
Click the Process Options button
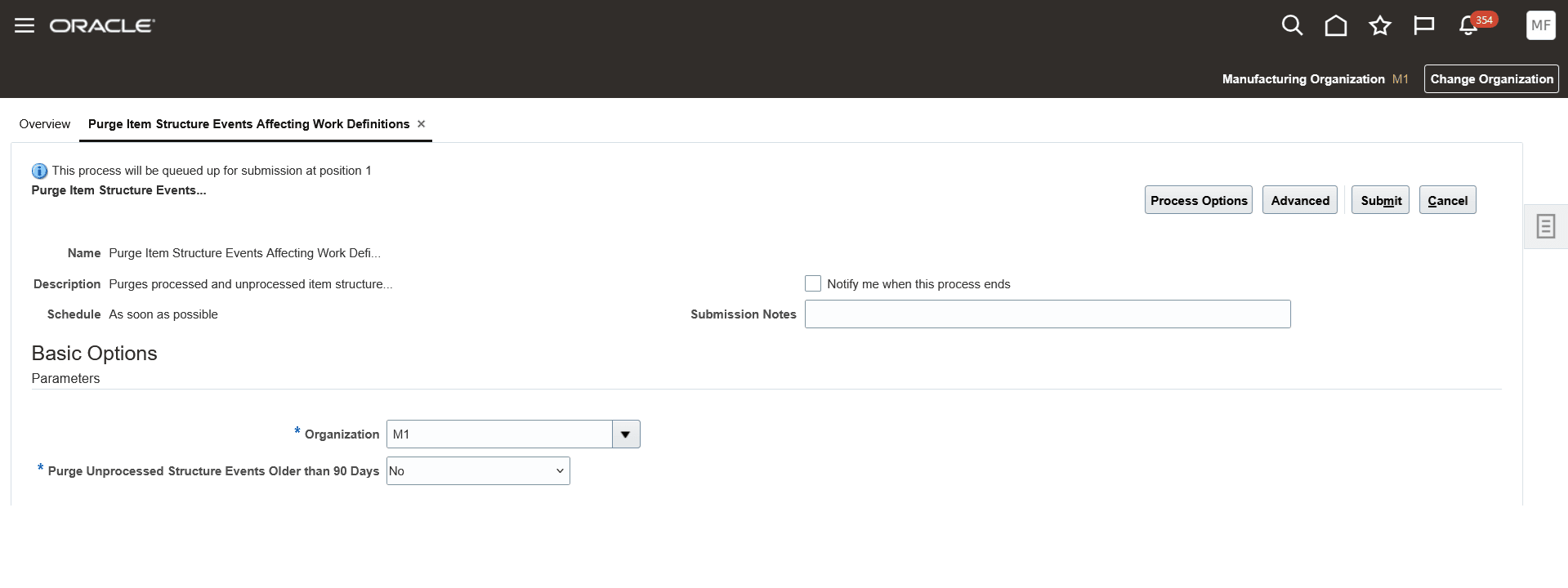click(x=1199, y=200)
